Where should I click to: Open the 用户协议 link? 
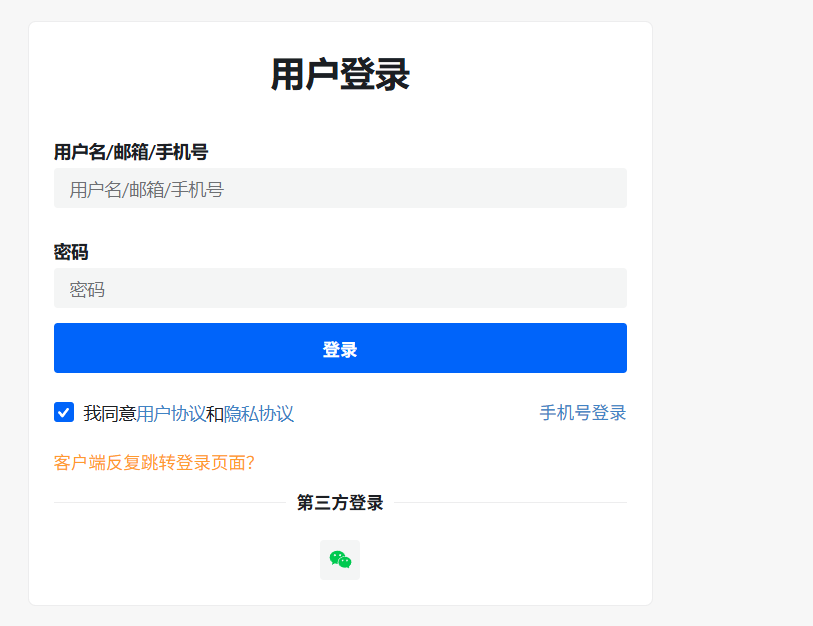coord(171,414)
